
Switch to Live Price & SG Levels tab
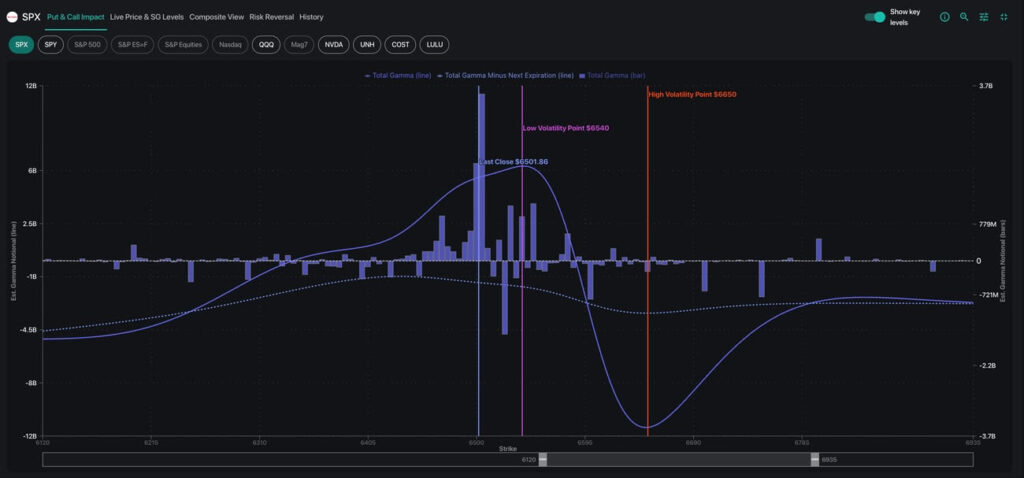[x=147, y=17]
